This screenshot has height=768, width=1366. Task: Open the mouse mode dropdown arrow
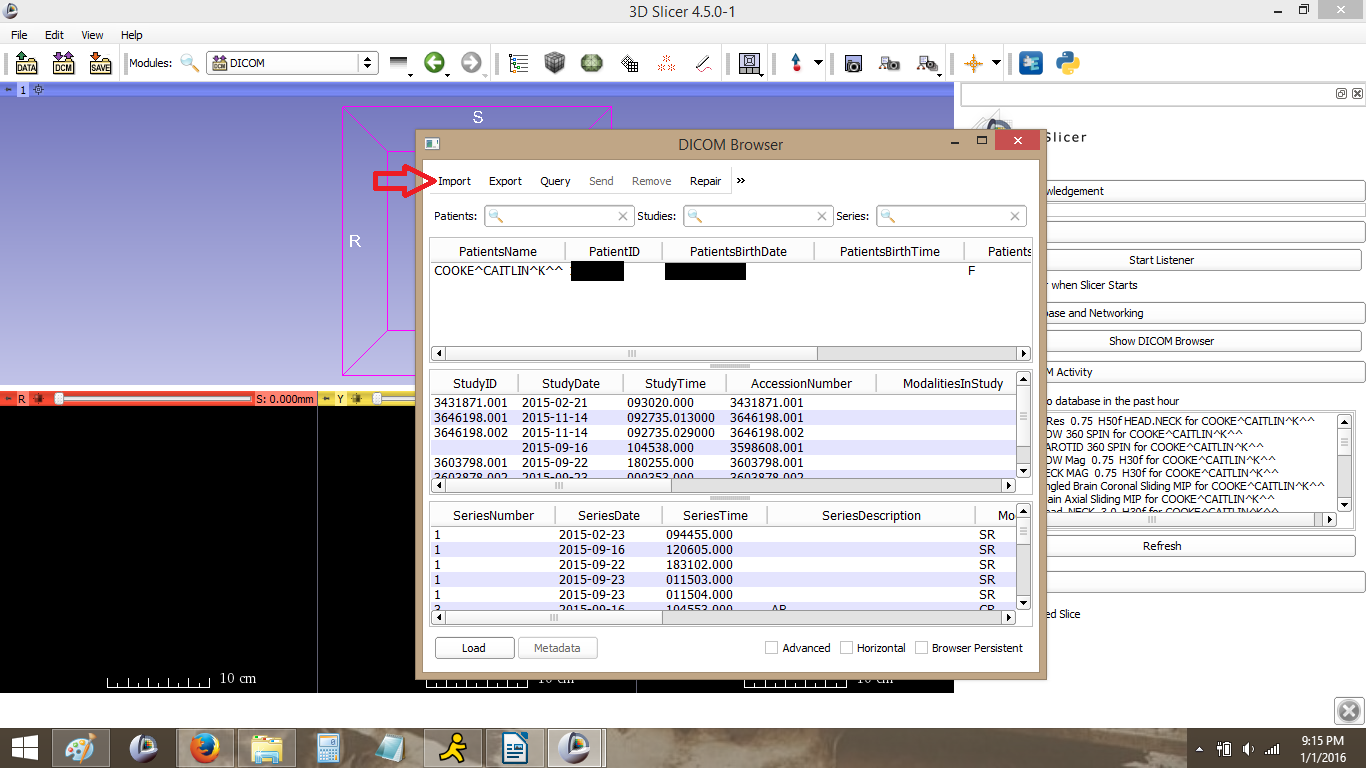(818, 63)
